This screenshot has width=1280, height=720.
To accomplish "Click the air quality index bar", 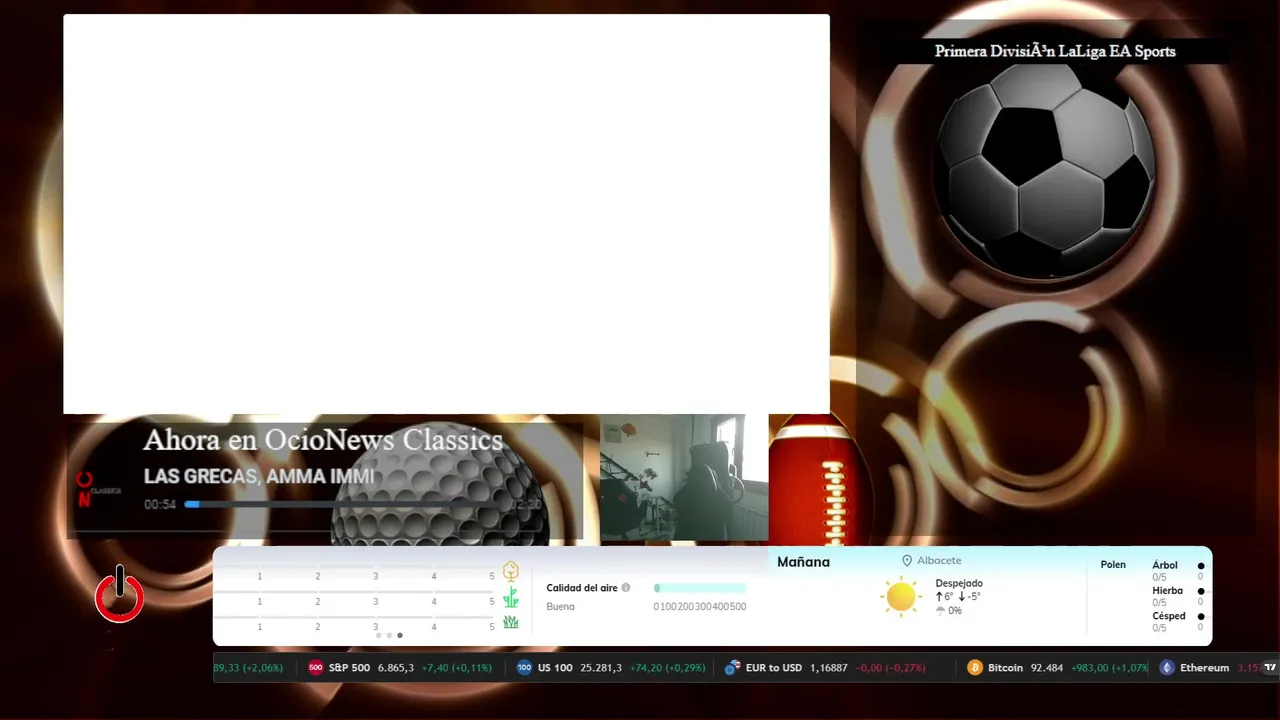I will tap(700, 588).
